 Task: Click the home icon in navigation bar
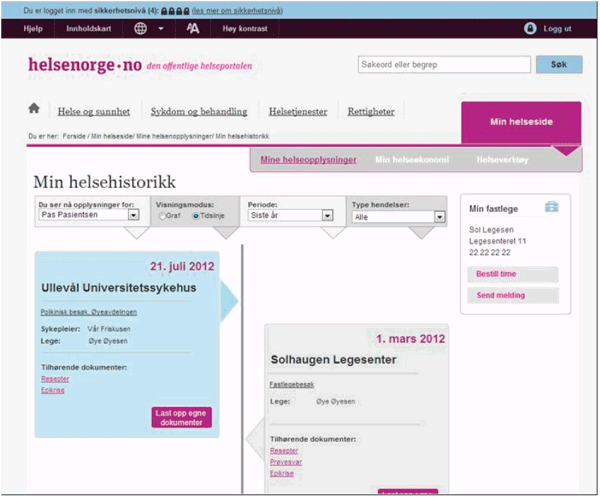pyautogui.click(x=34, y=109)
